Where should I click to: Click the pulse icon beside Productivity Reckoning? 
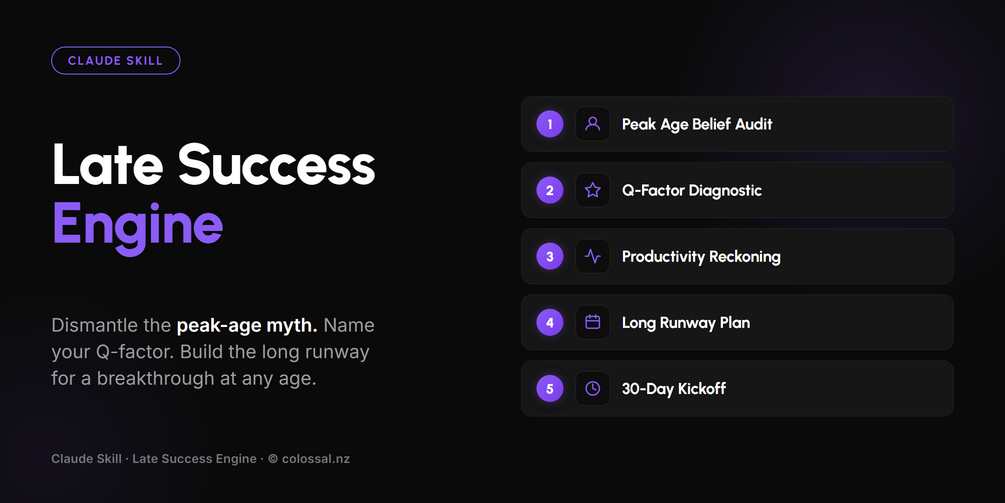pyautogui.click(x=592, y=256)
